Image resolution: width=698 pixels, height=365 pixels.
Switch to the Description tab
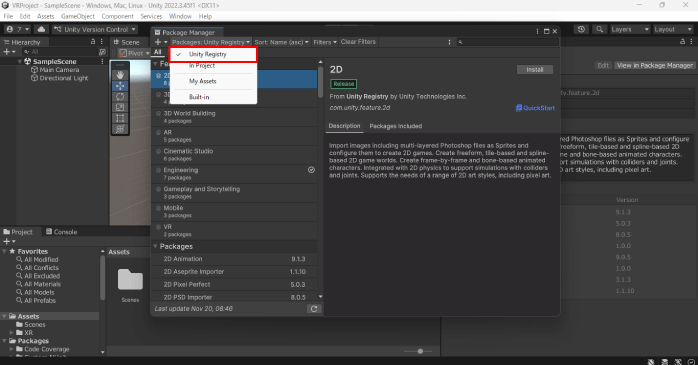tap(344, 126)
